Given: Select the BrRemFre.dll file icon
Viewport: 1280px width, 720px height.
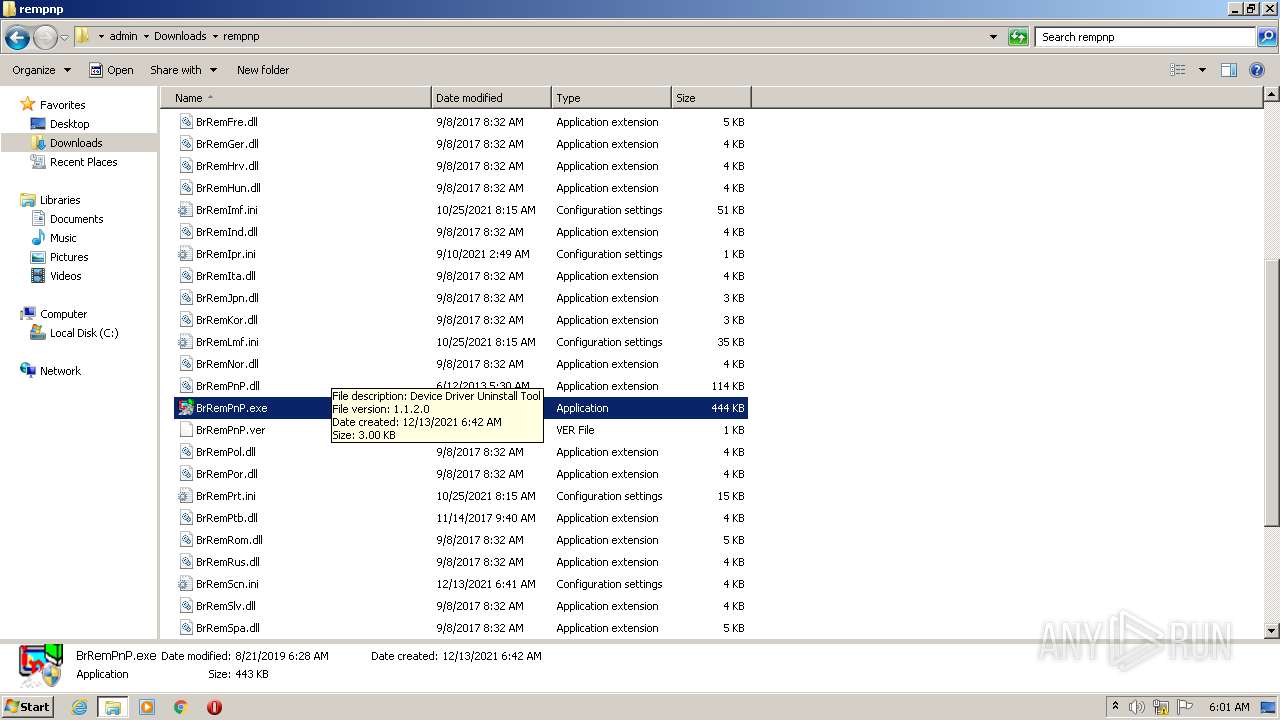Looking at the screenshot, I should pyautogui.click(x=185, y=122).
